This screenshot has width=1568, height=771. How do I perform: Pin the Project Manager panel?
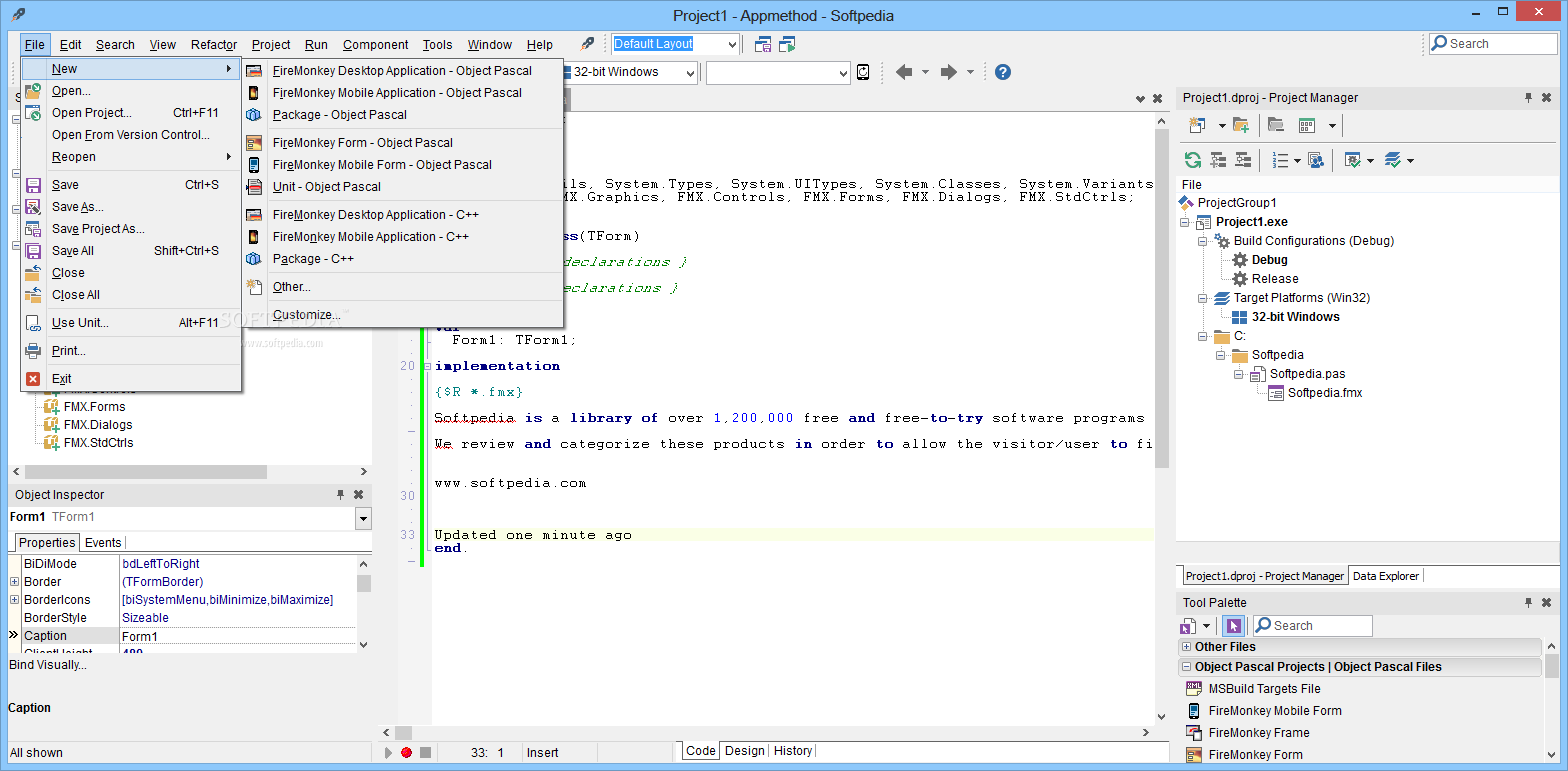[x=1528, y=98]
